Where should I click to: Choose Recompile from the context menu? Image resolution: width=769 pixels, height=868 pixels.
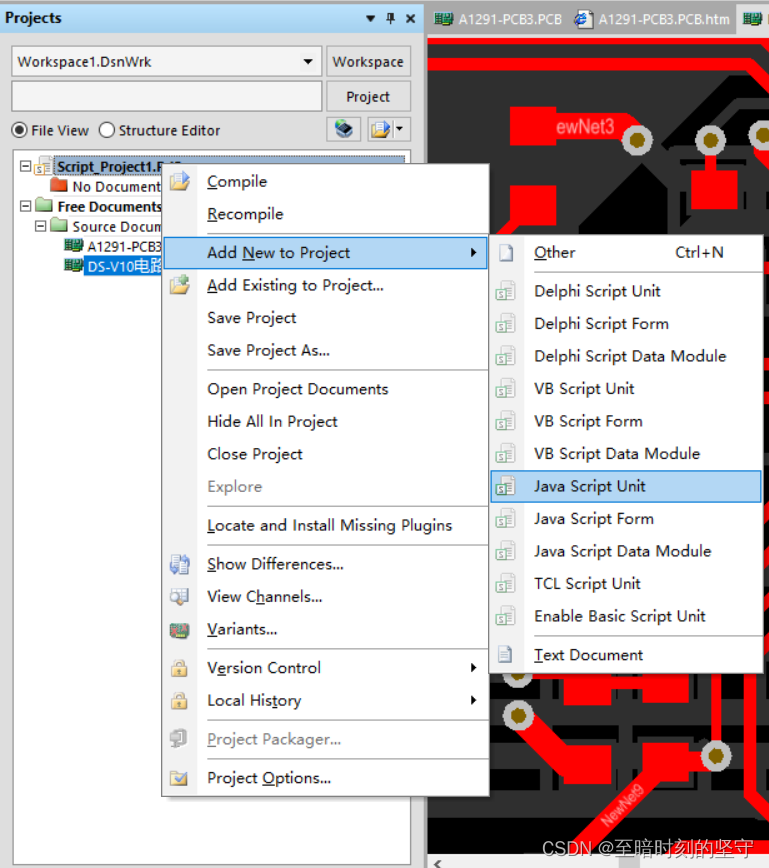[327, 214]
